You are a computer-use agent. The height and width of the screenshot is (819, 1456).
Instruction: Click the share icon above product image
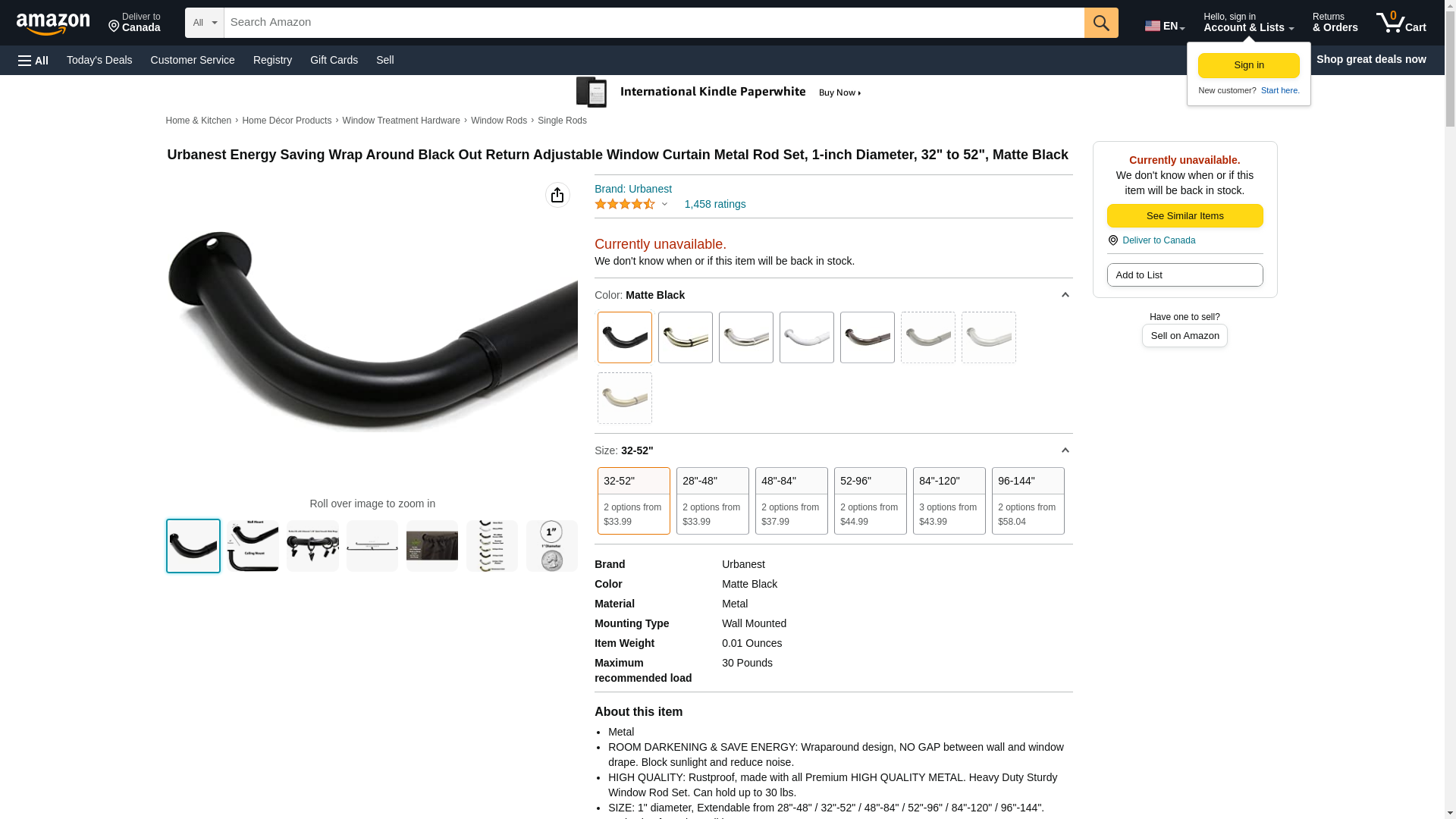click(x=557, y=195)
